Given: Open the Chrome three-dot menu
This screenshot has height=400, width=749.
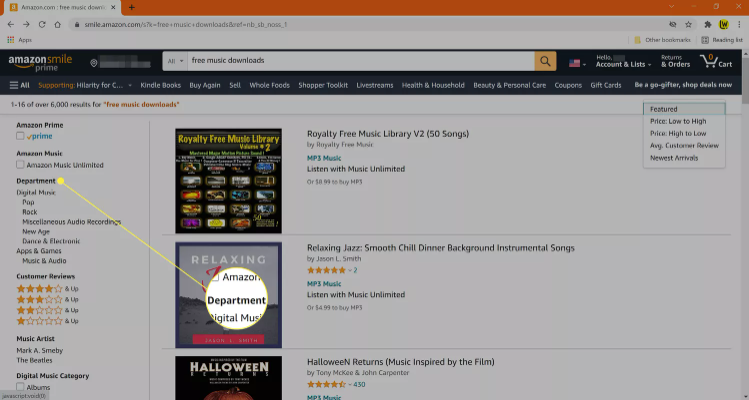Looking at the screenshot, I should coord(739,24).
